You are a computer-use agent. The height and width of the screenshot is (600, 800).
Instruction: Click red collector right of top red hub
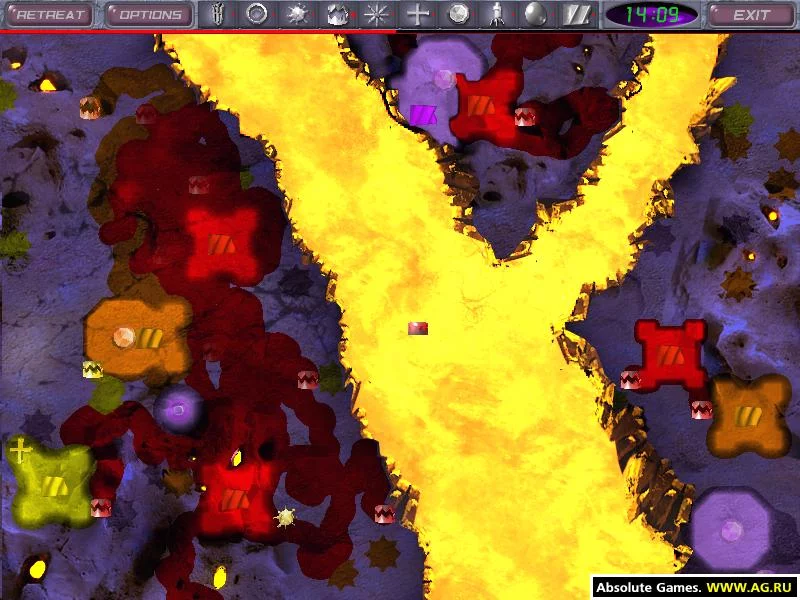(526, 117)
